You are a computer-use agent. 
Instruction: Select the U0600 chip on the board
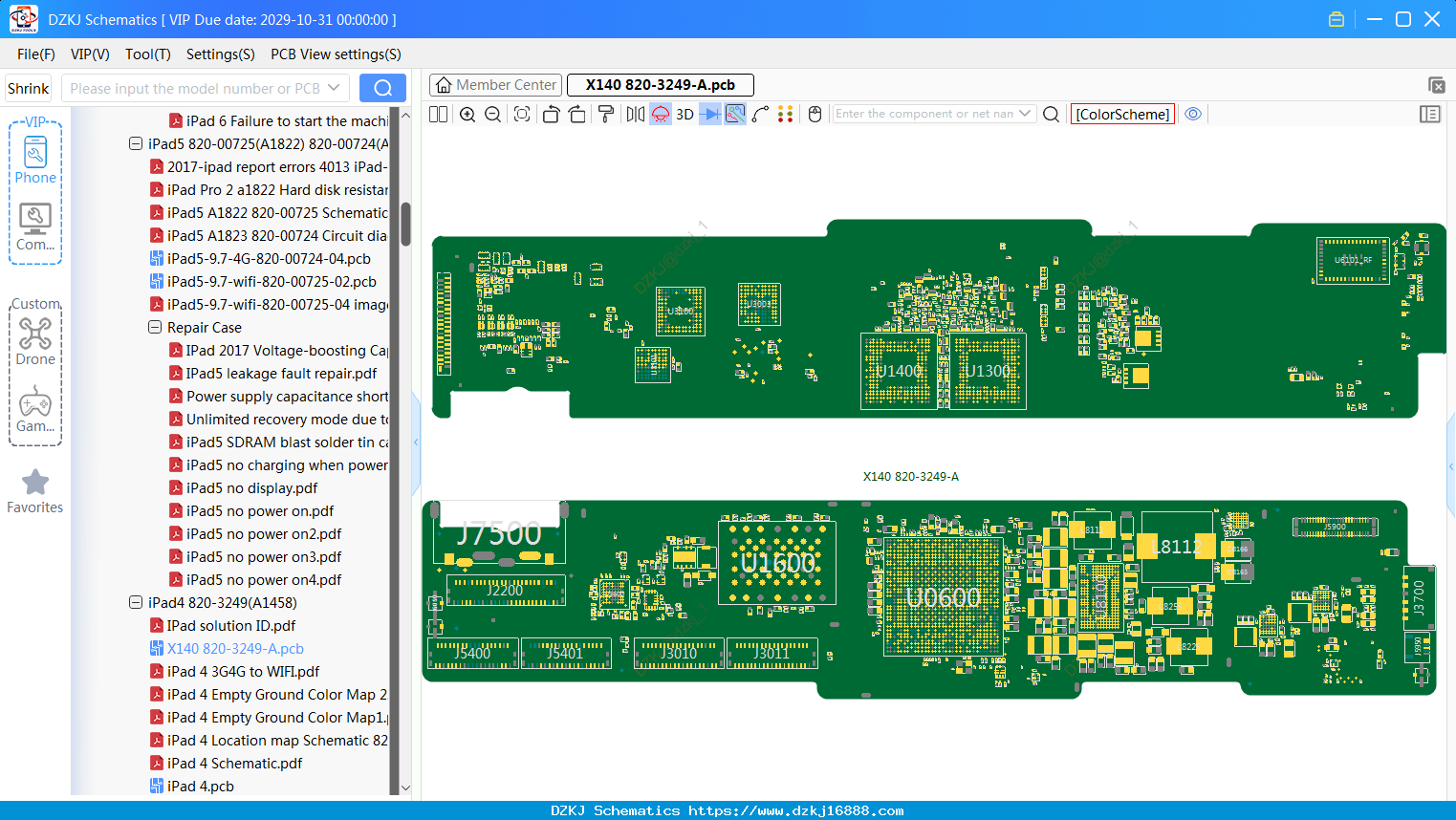[944, 598]
